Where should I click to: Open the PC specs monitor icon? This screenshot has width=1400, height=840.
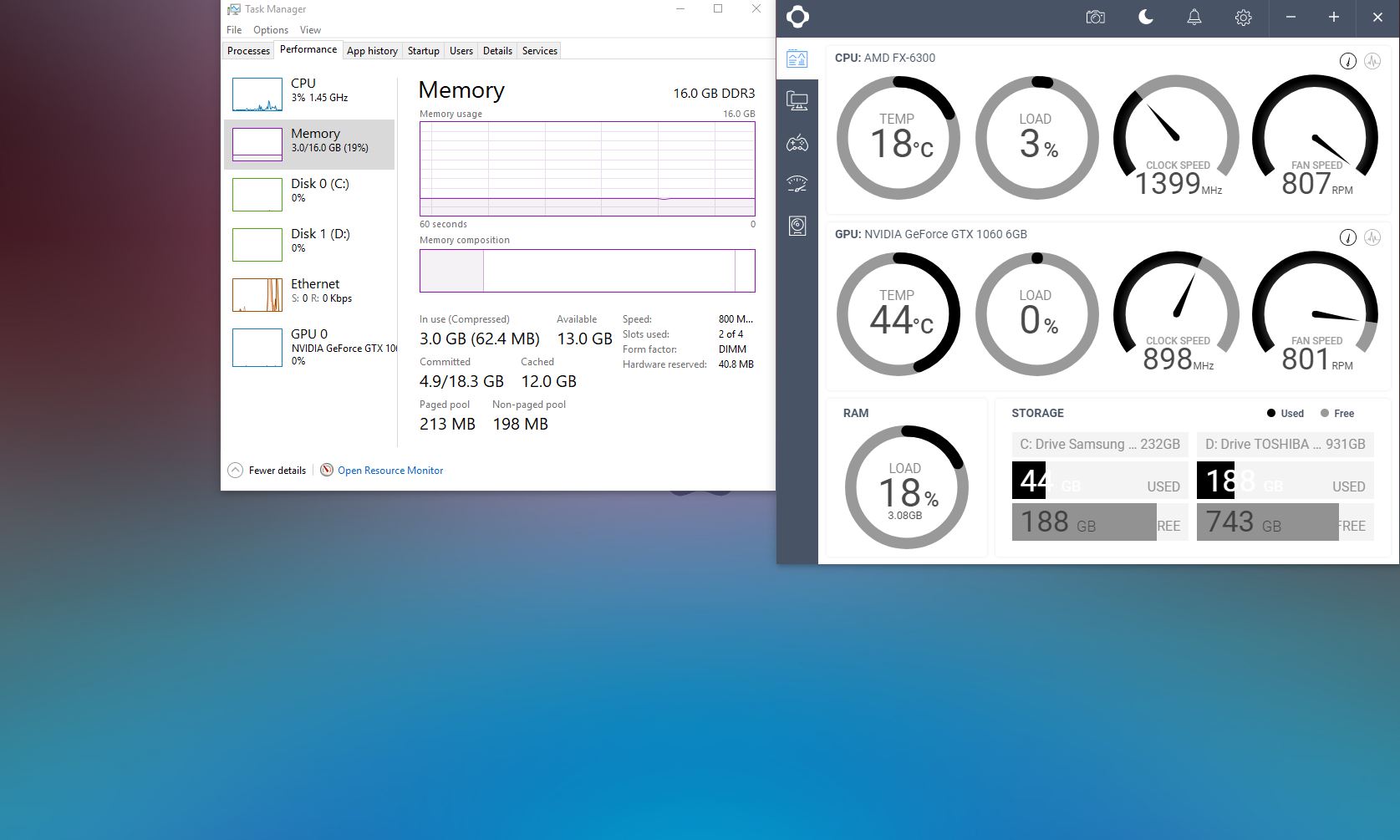tap(797, 101)
